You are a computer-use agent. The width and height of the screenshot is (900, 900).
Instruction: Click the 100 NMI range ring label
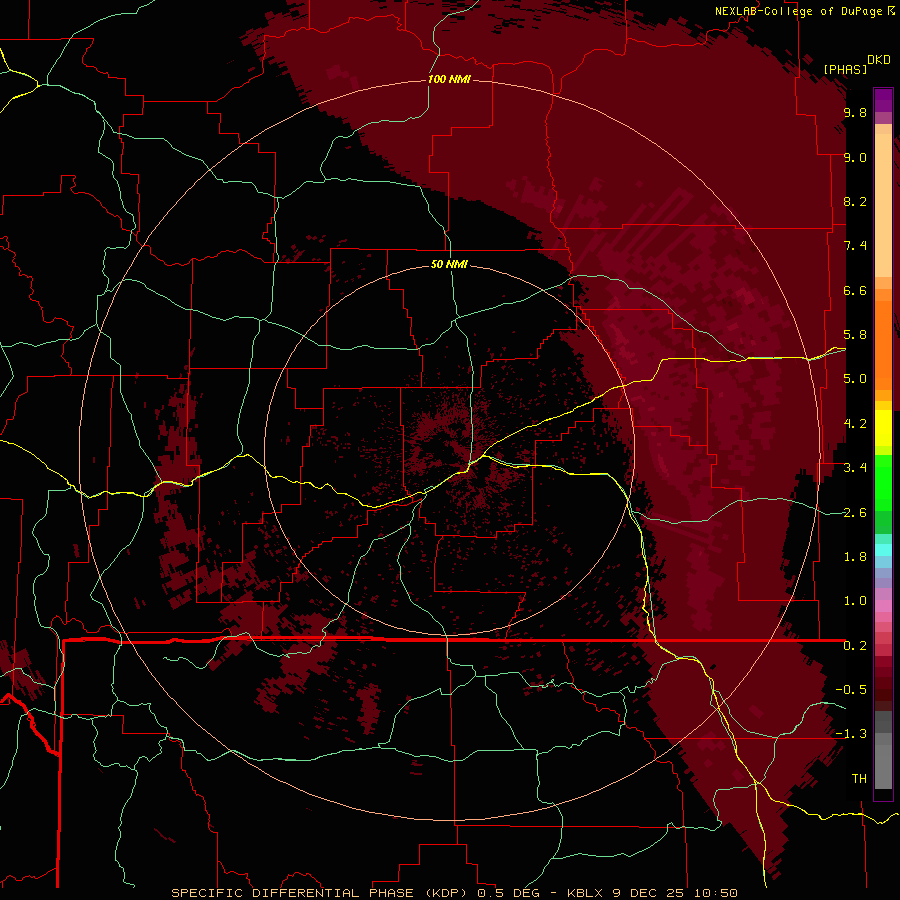[449, 79]
